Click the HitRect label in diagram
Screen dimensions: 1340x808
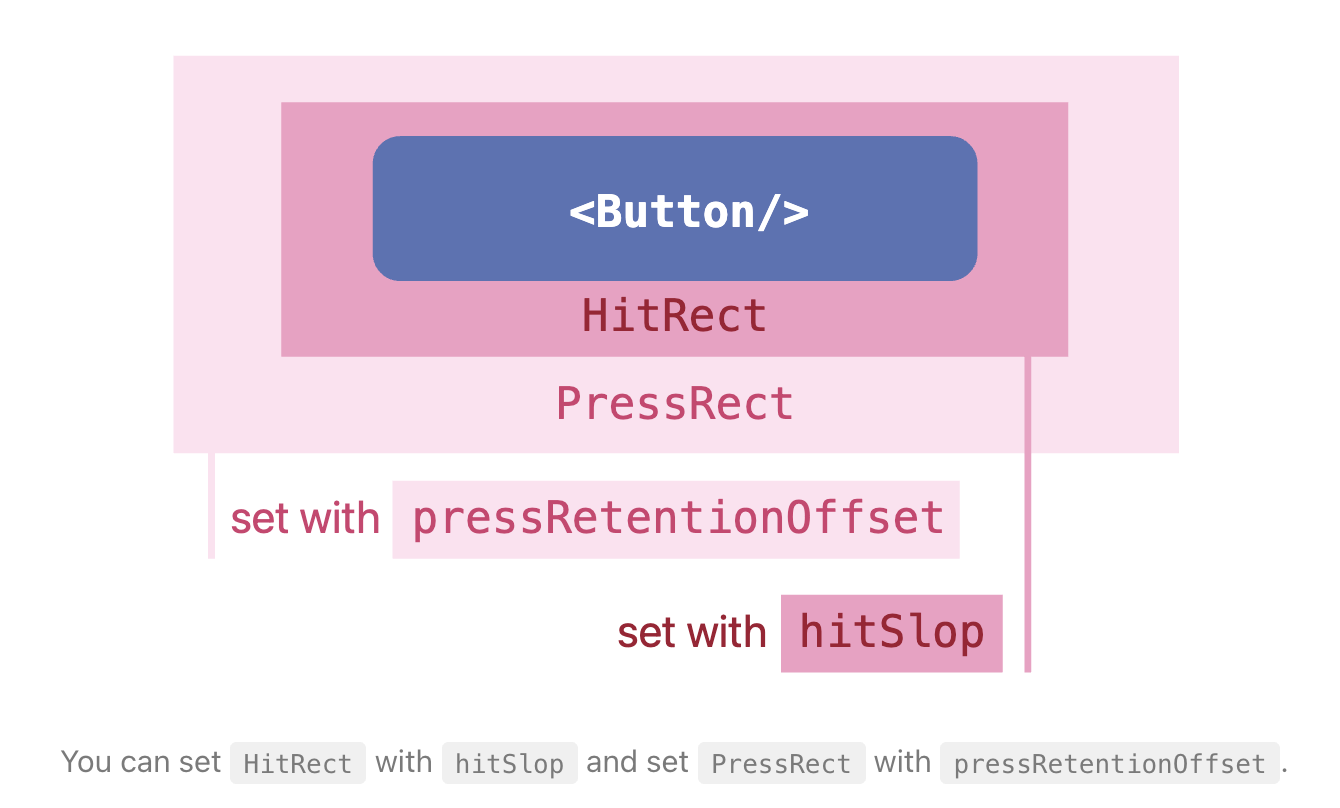coord(675,316)
